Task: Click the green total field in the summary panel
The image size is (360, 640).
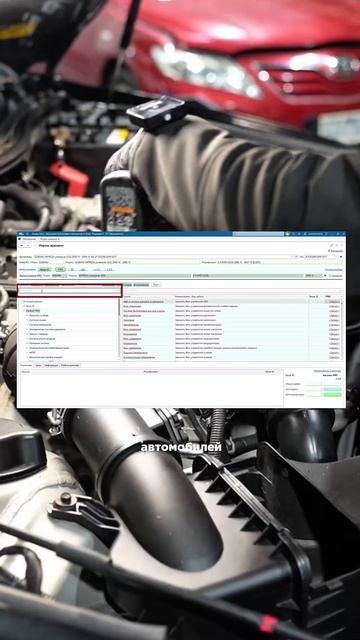Action: [332, 395]
